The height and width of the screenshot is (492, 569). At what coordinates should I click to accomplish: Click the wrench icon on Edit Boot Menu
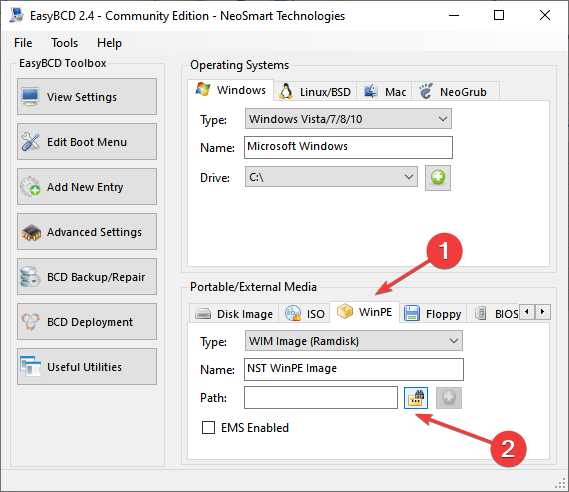[30, 142]
